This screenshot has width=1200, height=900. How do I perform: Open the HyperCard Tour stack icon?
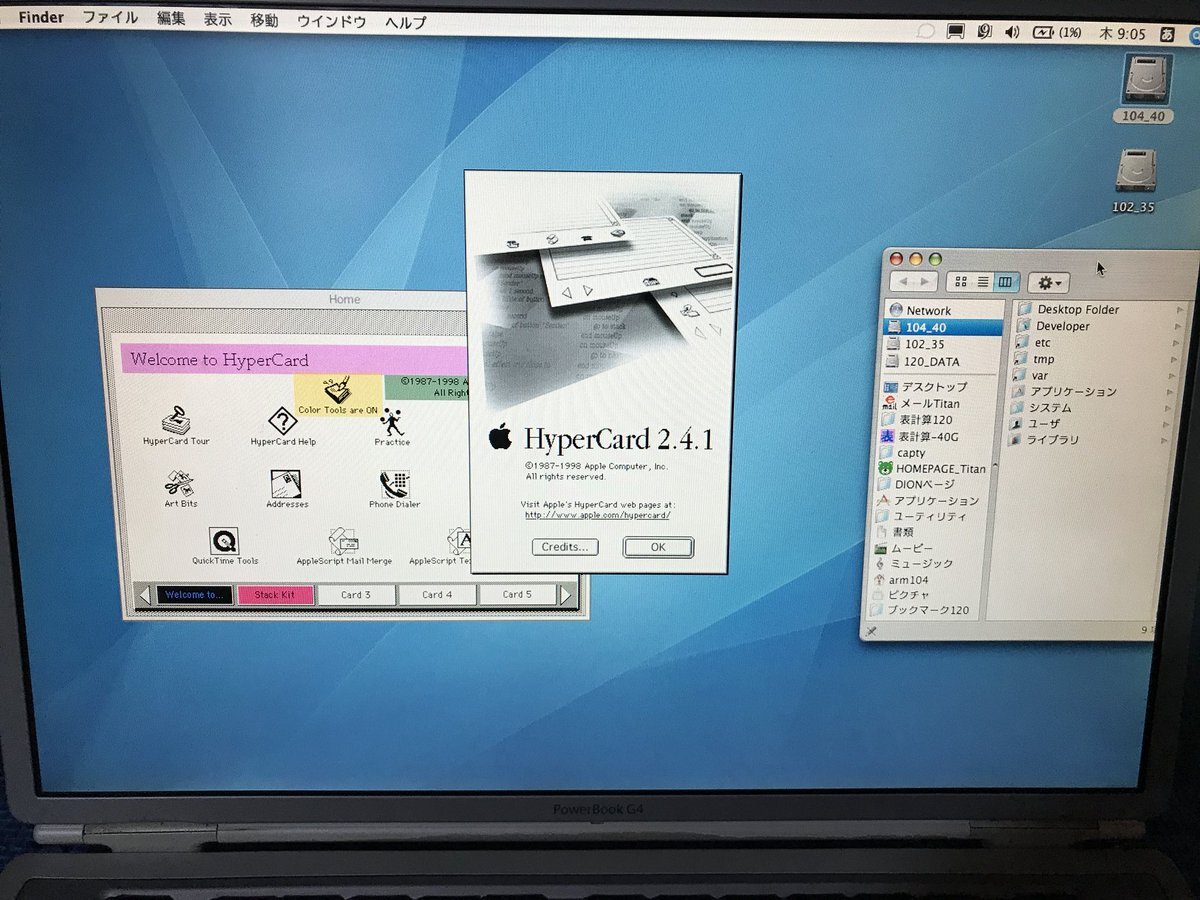176,421
